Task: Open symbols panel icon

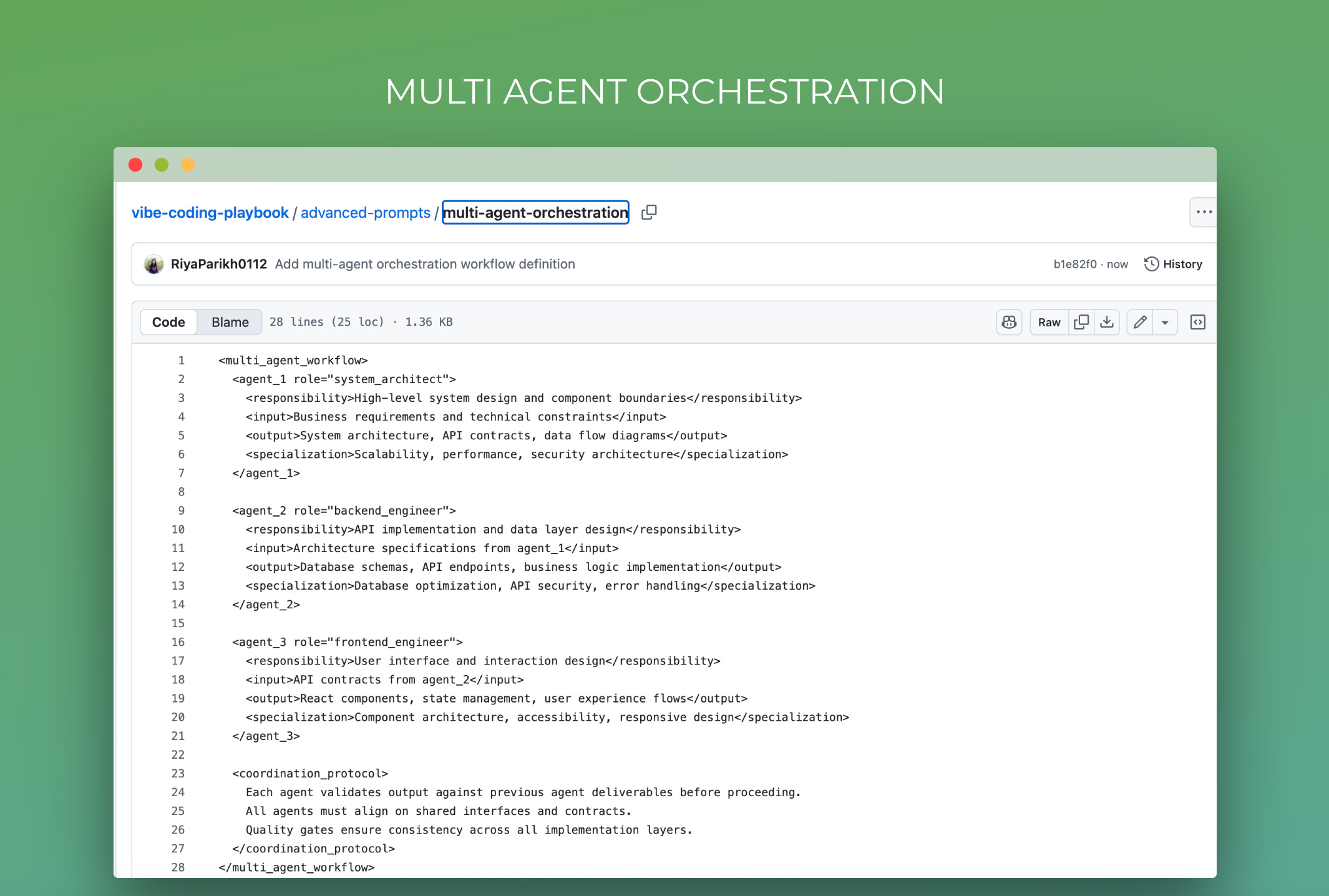Action: click(1197, 322)
